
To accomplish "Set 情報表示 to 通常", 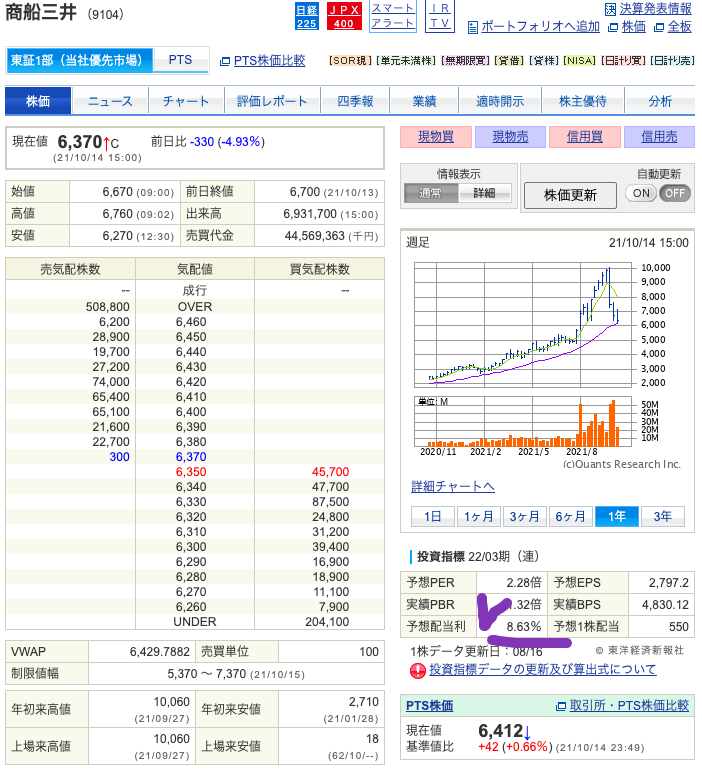I will [x=431, y=193].
